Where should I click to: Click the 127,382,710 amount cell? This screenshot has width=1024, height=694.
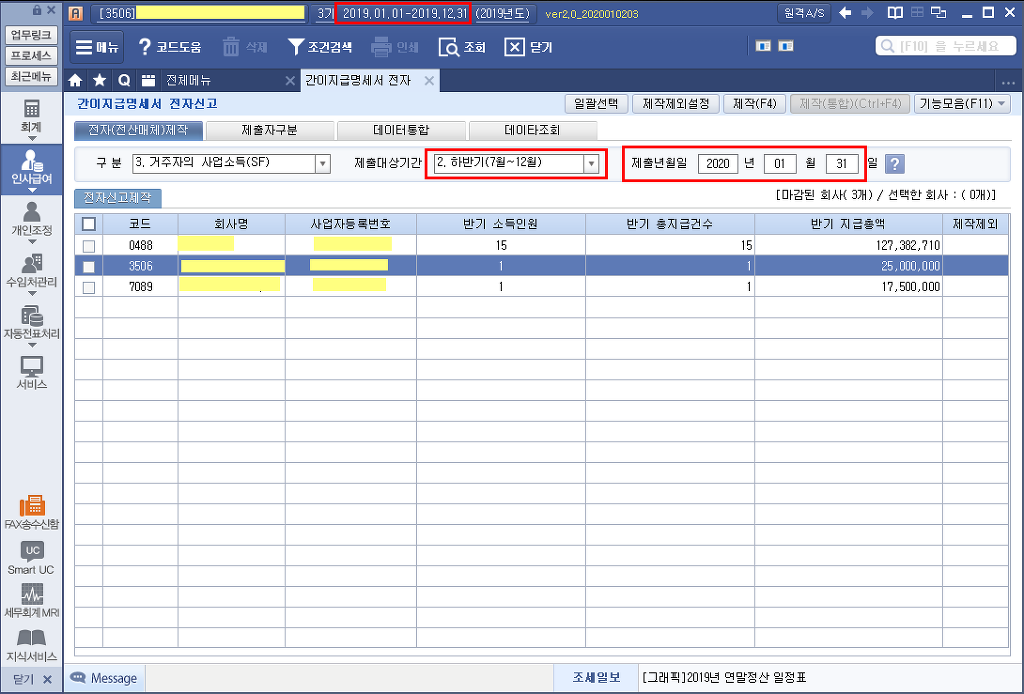tap(849, 245)
